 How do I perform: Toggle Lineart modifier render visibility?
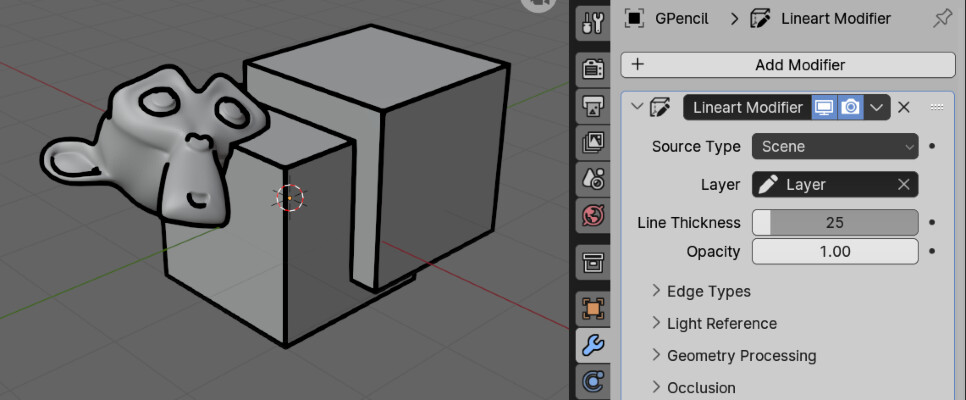point(850,107)
